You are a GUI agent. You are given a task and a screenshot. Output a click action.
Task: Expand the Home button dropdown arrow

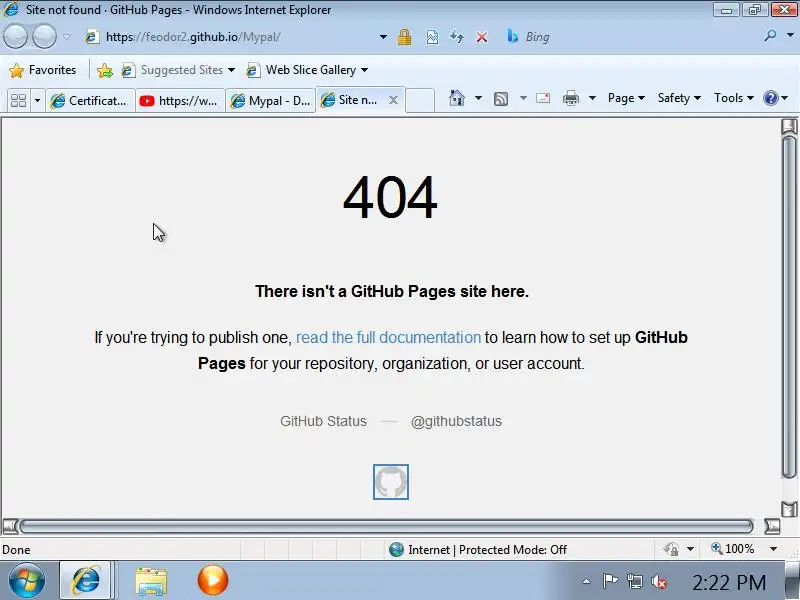(x=478, y=98)
